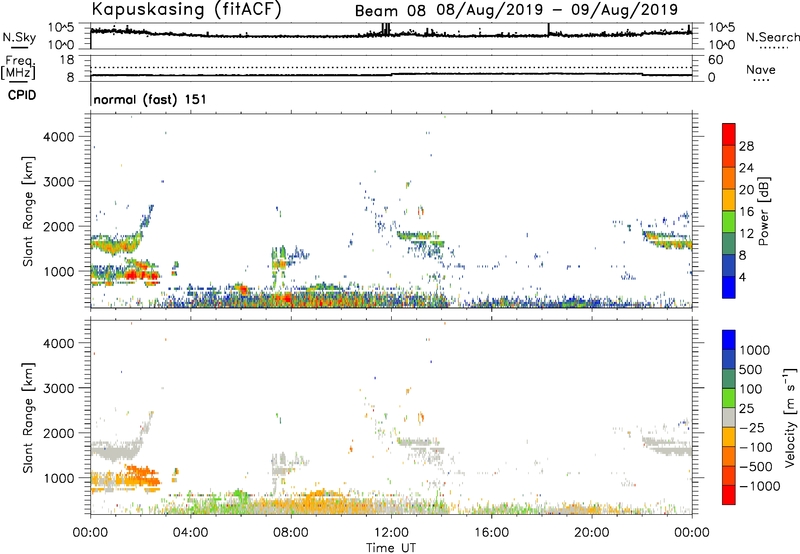Click the 4 tick label on the Power colorbar
Image resolution: width=800 pixels, height=554 pixels.
point(742,277)
